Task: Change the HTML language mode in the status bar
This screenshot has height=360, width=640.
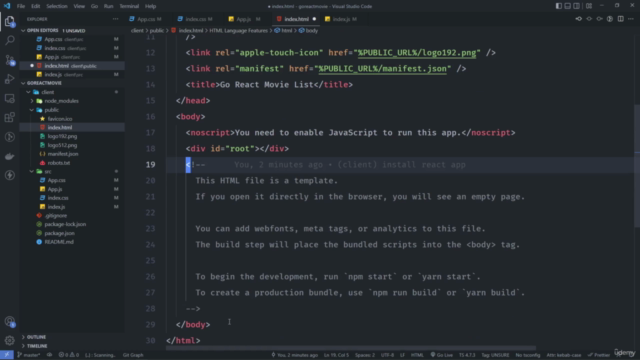Action: (417, 355)
